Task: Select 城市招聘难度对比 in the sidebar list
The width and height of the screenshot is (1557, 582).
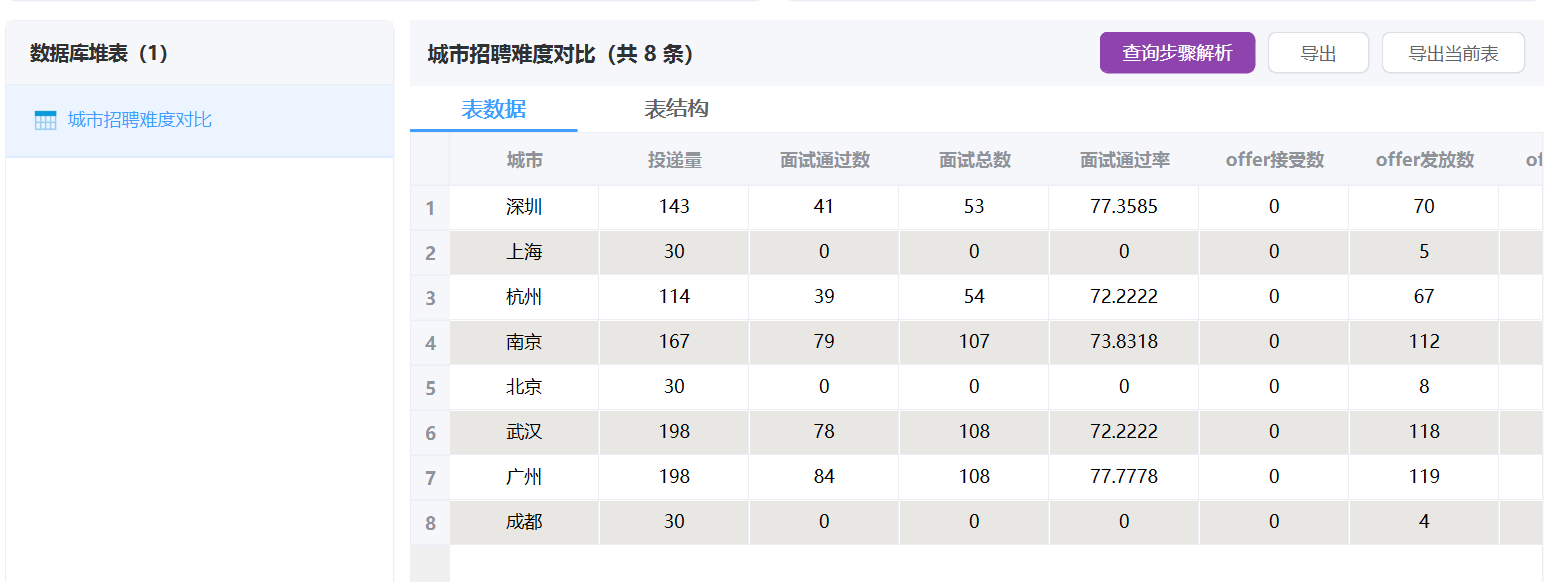Action: click(139, 120)
